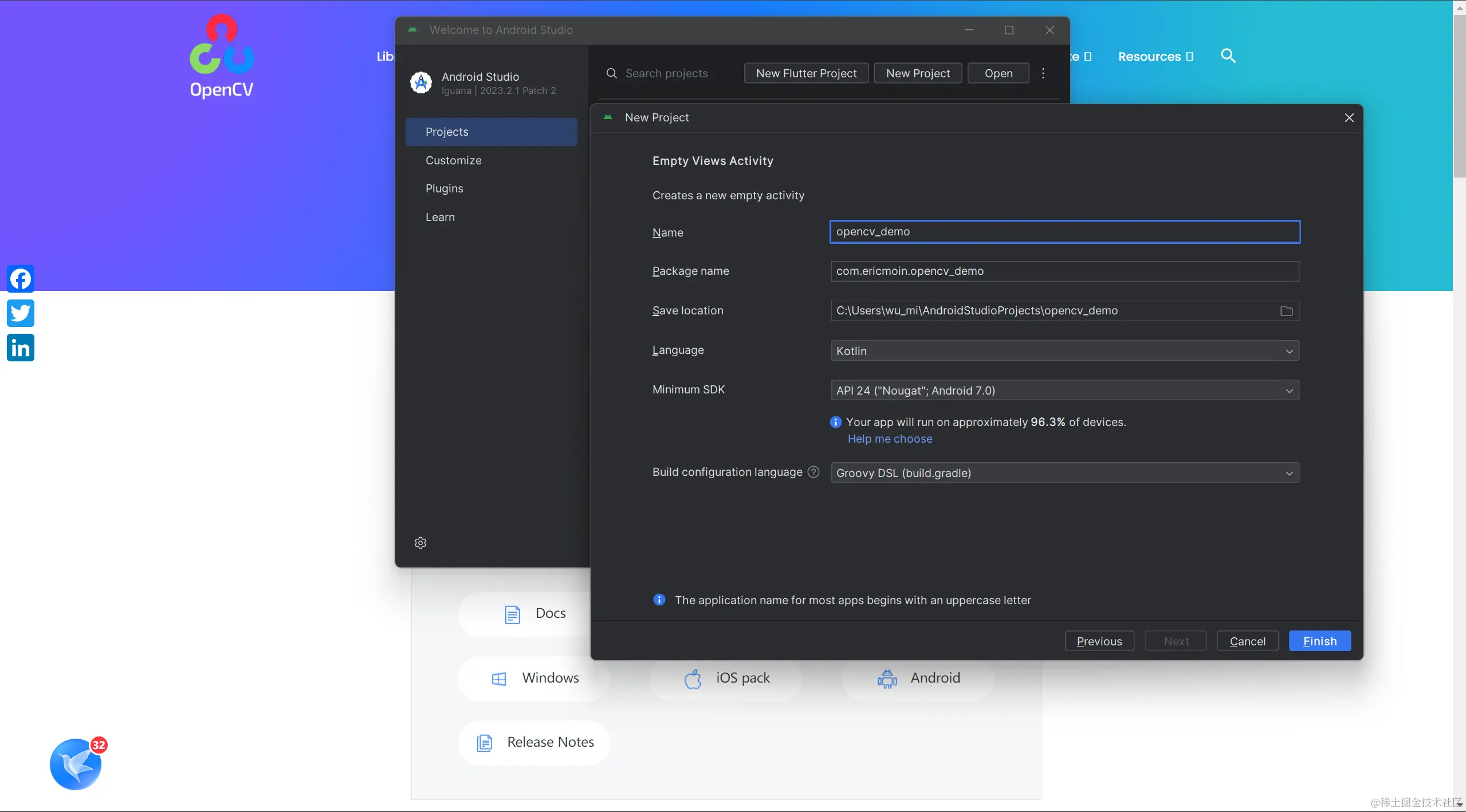
Task: Share on Twitter via sidebar icon
Action: tap(21, 313)
